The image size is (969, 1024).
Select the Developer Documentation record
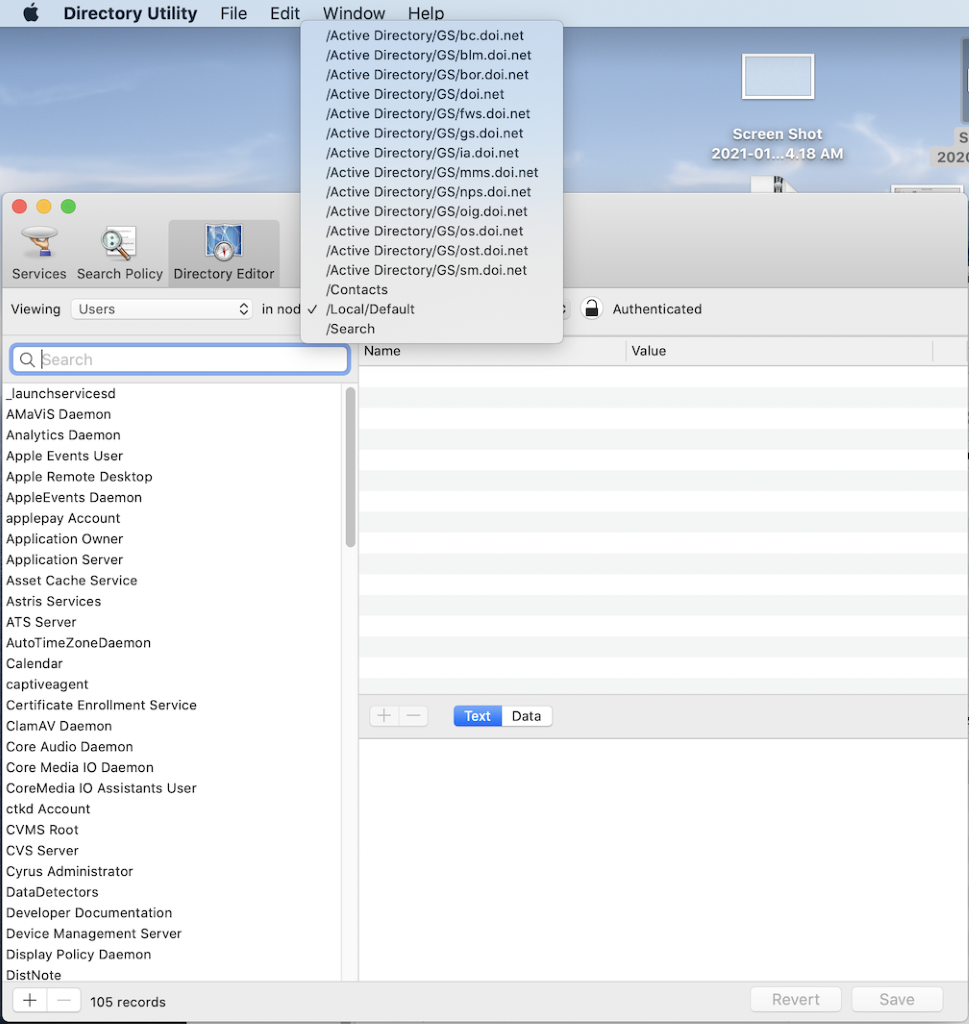coord(172,913)
